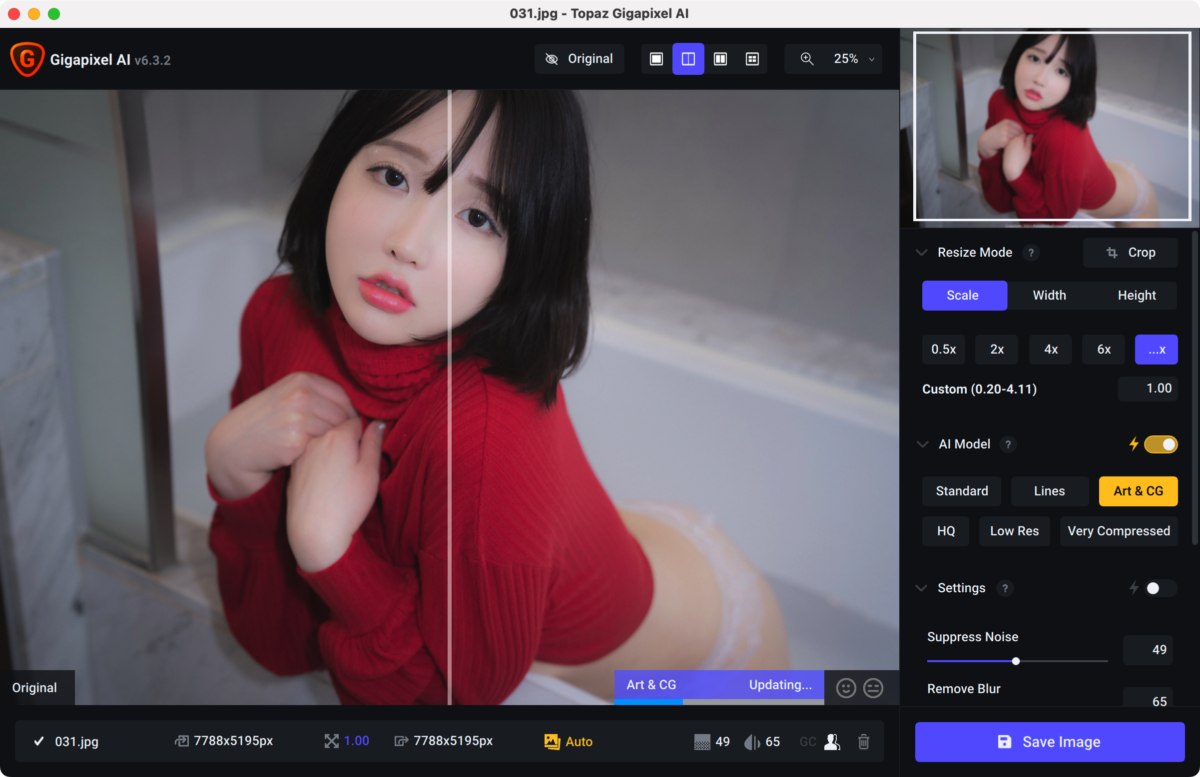Click the Crop button
The width and height of the screenshot is (1200, 777).
click(1130, 253)
